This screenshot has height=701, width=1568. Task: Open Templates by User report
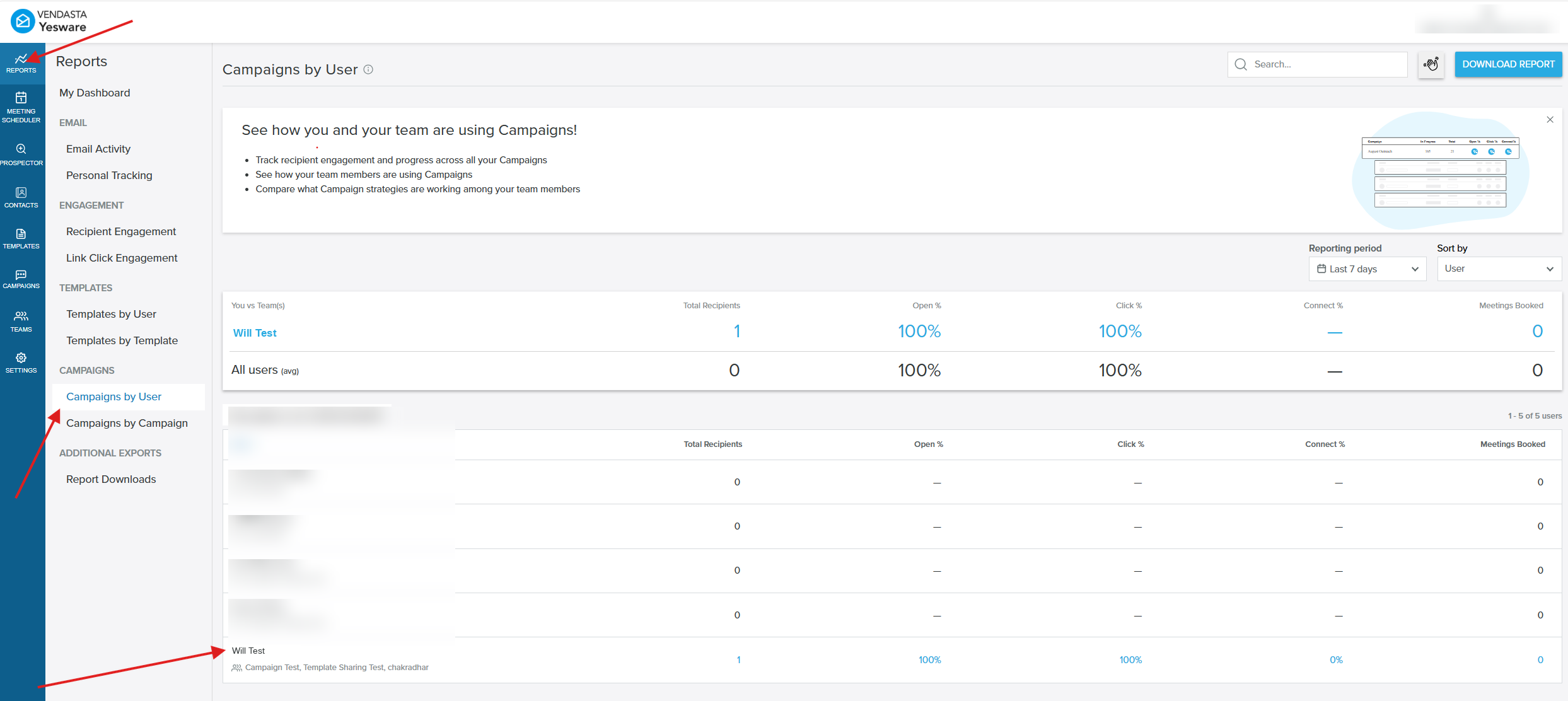click(x=111, y=314)
